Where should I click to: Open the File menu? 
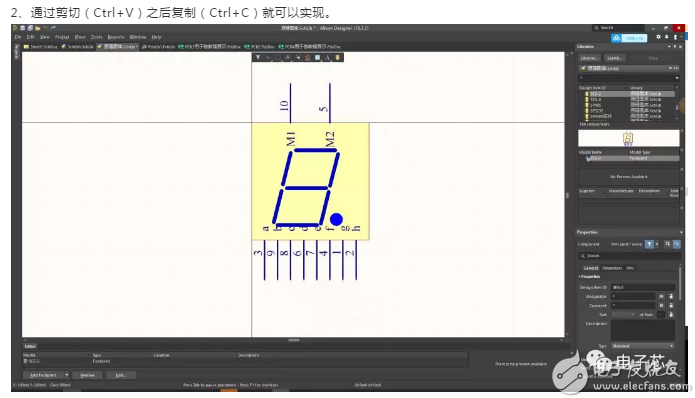coord(18,37)
